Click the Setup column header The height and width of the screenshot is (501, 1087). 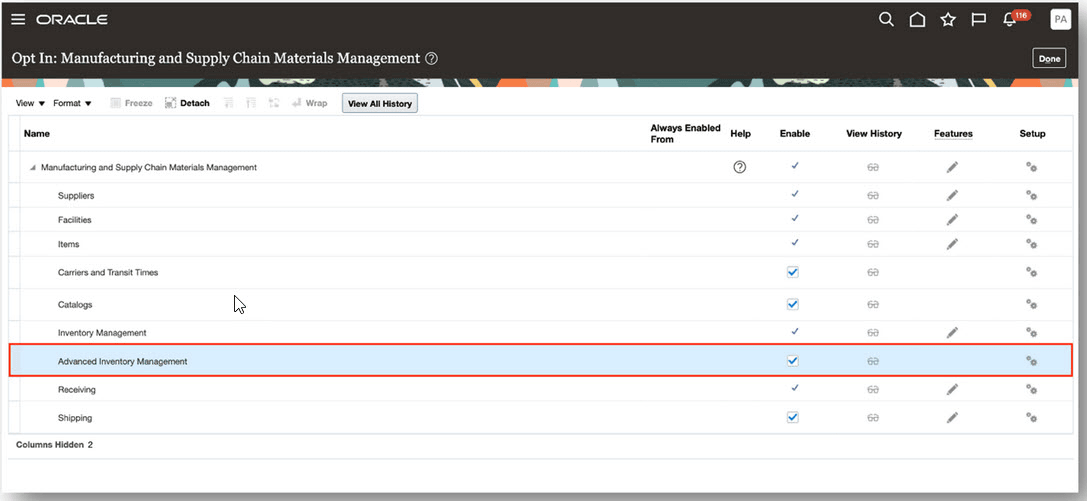(1032, 134)
